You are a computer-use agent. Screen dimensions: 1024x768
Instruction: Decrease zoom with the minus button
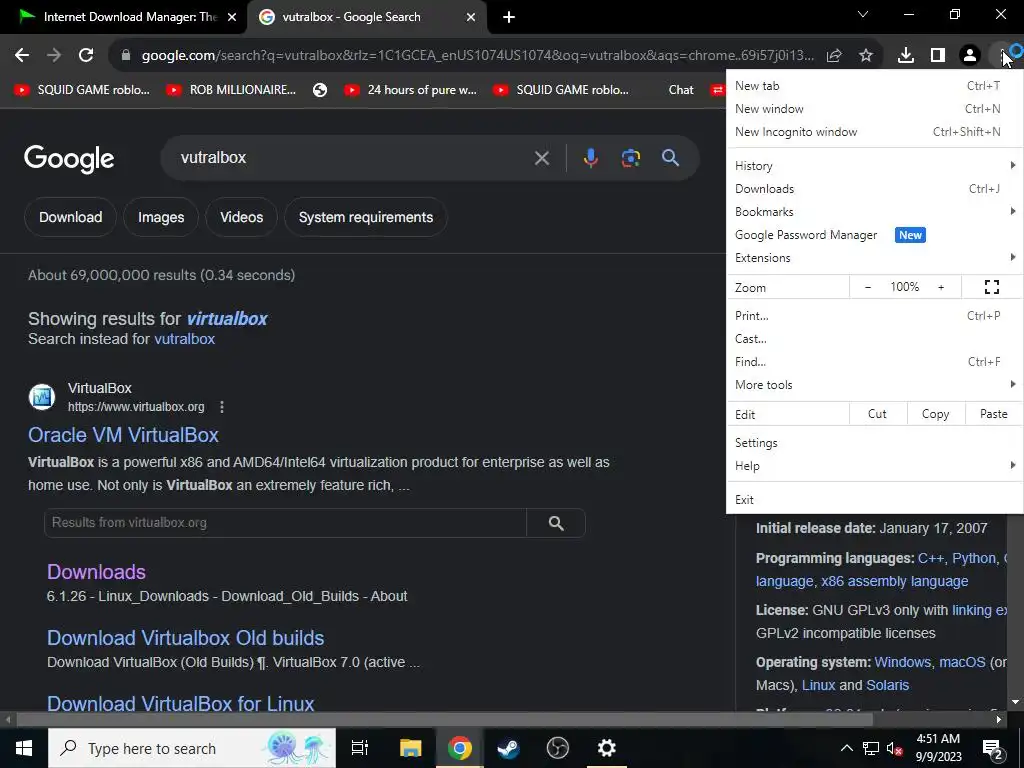pyautogui.click(x=868, y=287)
